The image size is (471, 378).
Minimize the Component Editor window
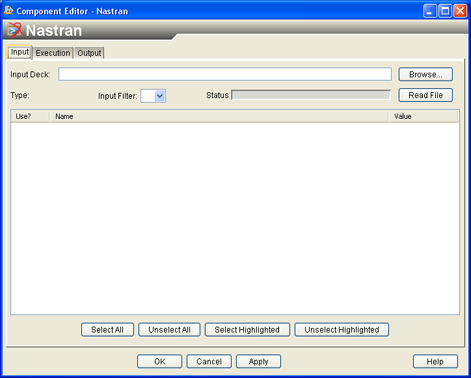[x=429, y=11]
